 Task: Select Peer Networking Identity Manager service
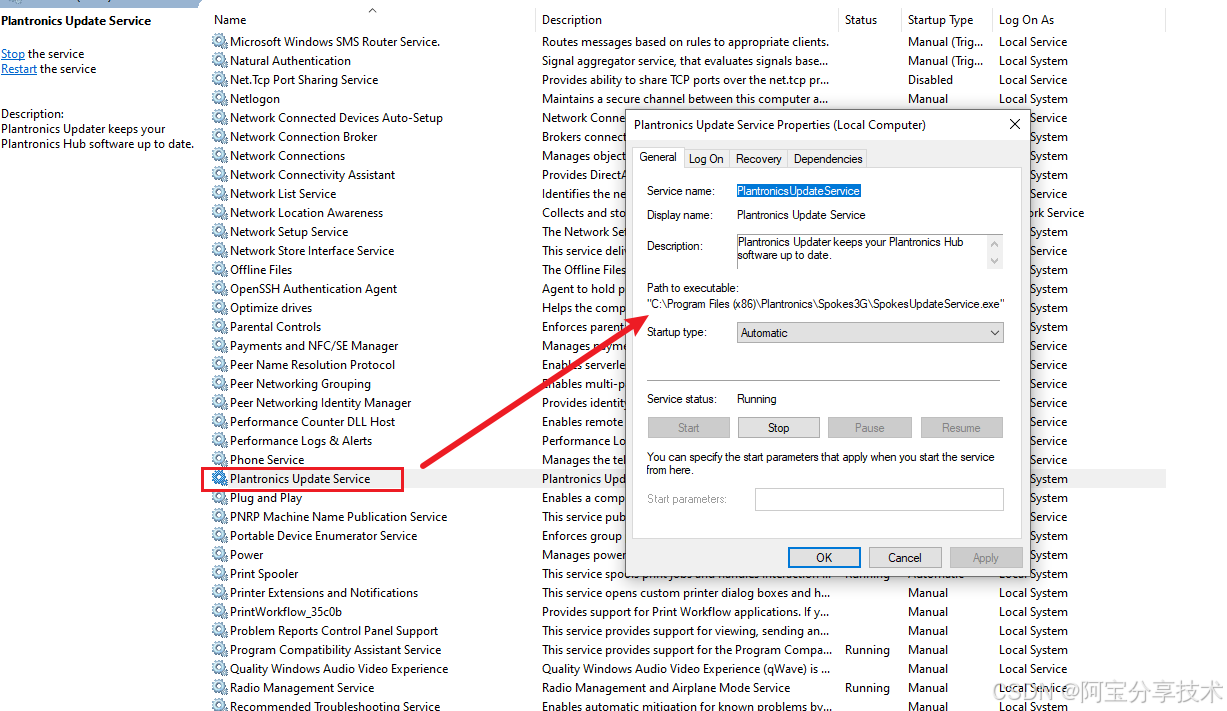[320, 403]
